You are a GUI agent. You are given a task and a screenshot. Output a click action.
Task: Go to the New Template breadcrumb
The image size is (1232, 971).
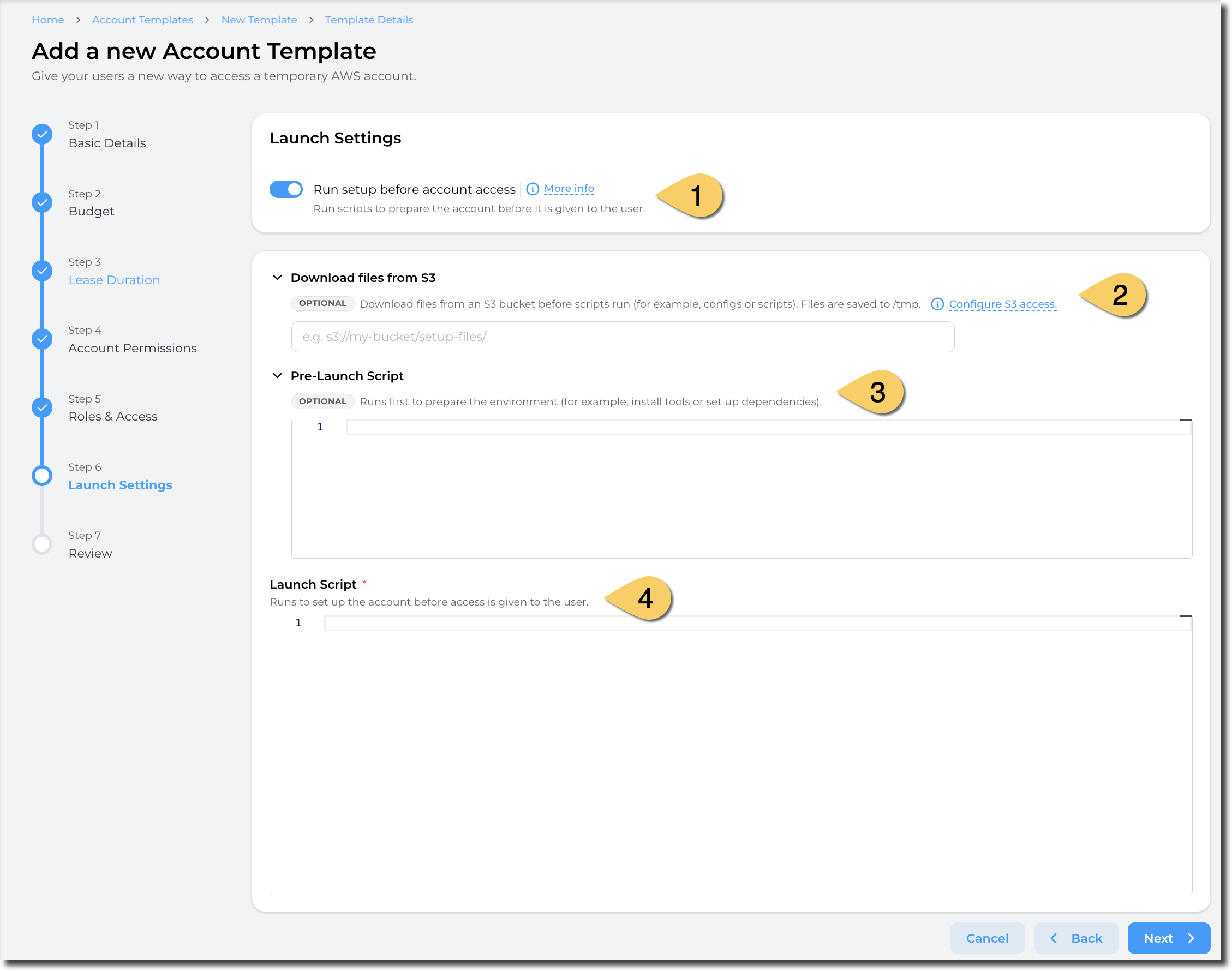click(259, 20)
